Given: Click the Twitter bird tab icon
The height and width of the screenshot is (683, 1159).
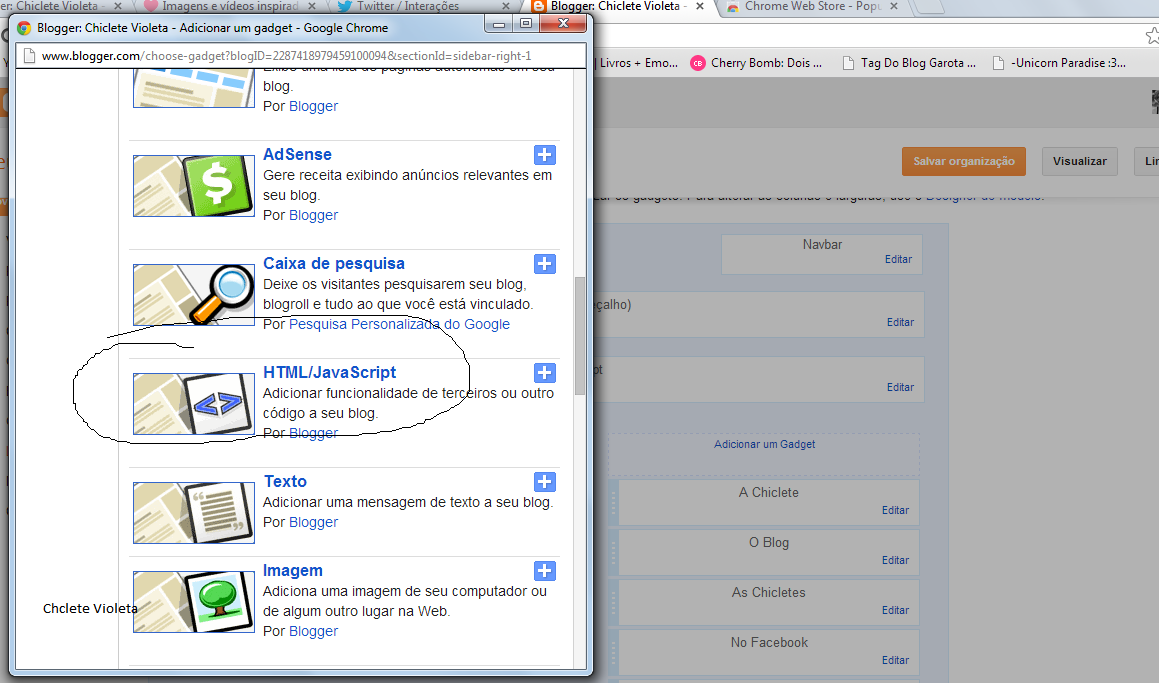Looking at the screenshot, I should pyautogui.click(x=344, y=7).
